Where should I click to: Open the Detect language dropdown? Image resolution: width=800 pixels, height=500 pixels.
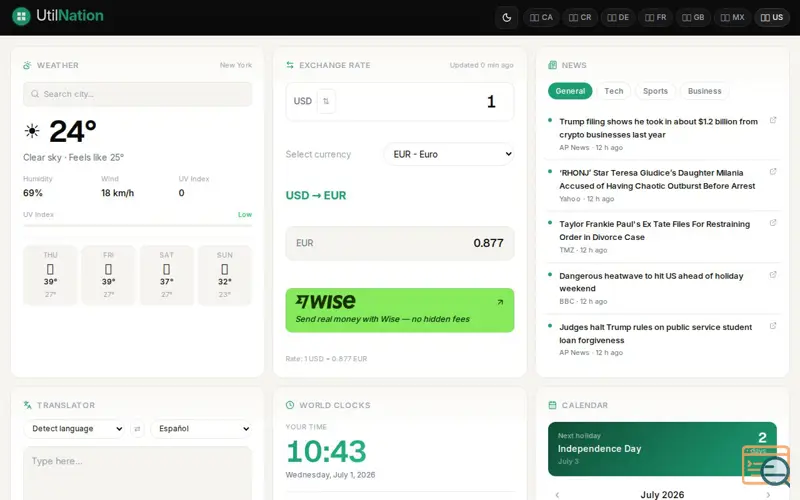pyautogui.click(x=74, y=429)
